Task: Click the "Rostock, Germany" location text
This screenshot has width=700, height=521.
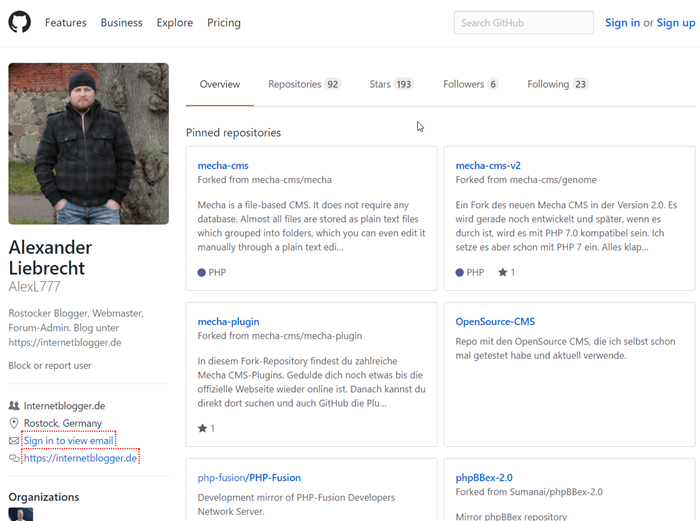Action: point(63,423)
